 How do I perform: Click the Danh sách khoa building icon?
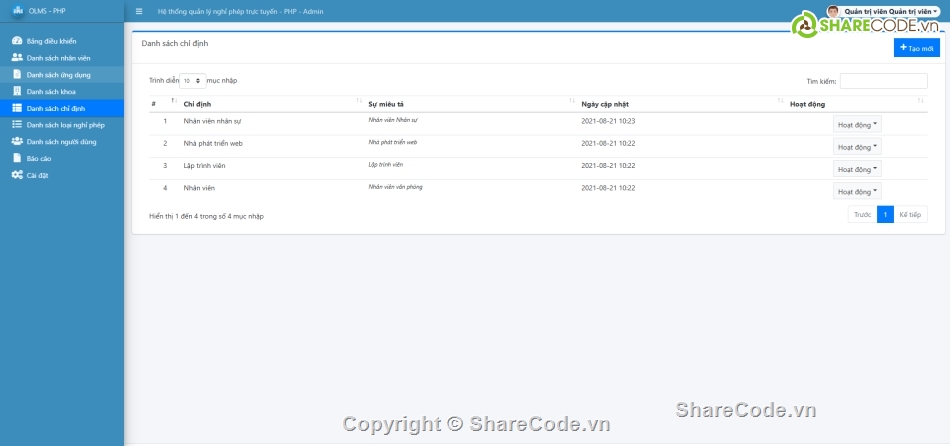pyautogui.click(x=17, y=91)
